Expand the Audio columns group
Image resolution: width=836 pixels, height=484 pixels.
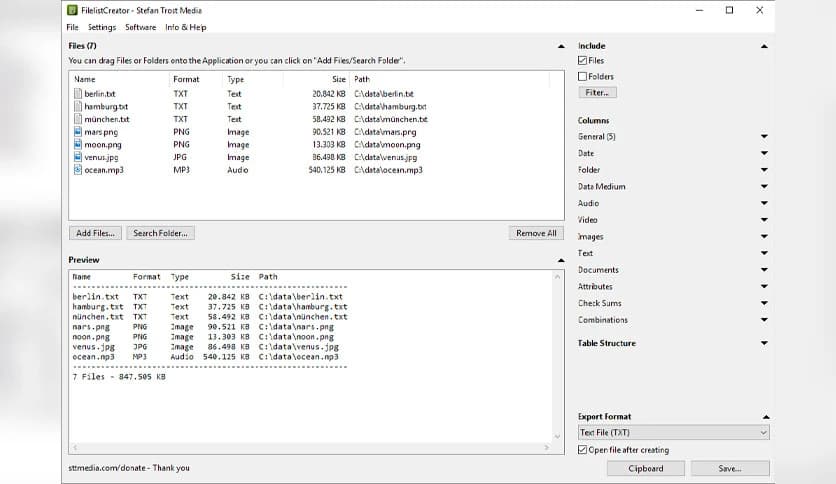[x=764, y=203]
